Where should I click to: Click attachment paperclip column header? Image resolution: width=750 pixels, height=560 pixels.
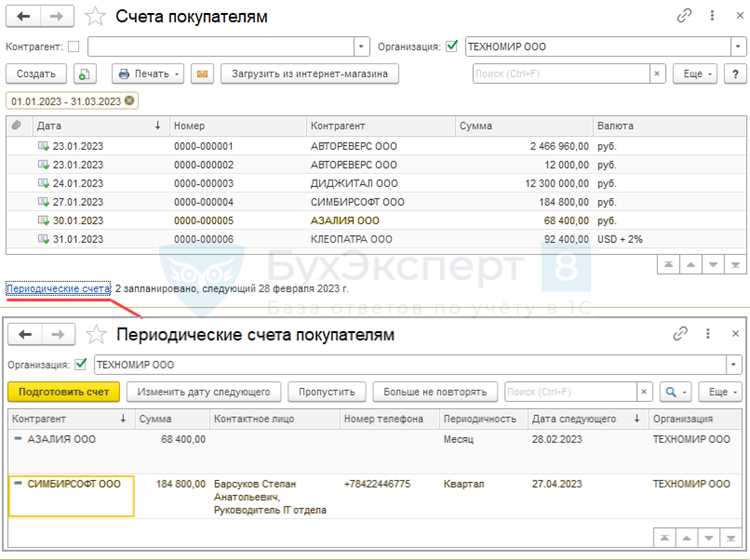pyautogui.click(x=16, y=125)
